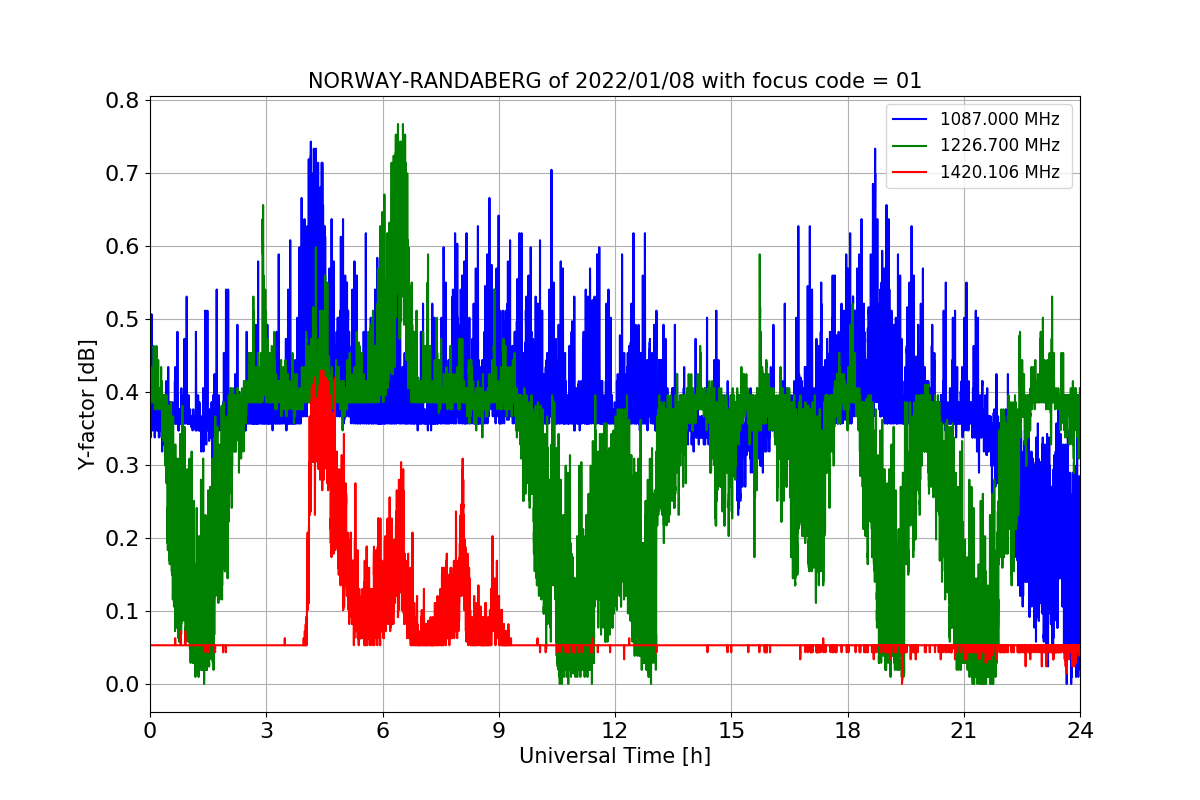
Task: Click the 1420.106 MHz legend label
Action: 999,171
